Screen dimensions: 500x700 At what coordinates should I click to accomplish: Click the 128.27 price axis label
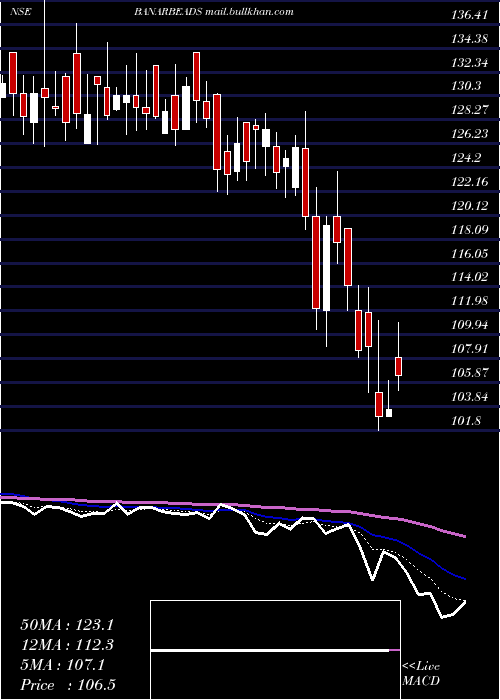point(469,110)
